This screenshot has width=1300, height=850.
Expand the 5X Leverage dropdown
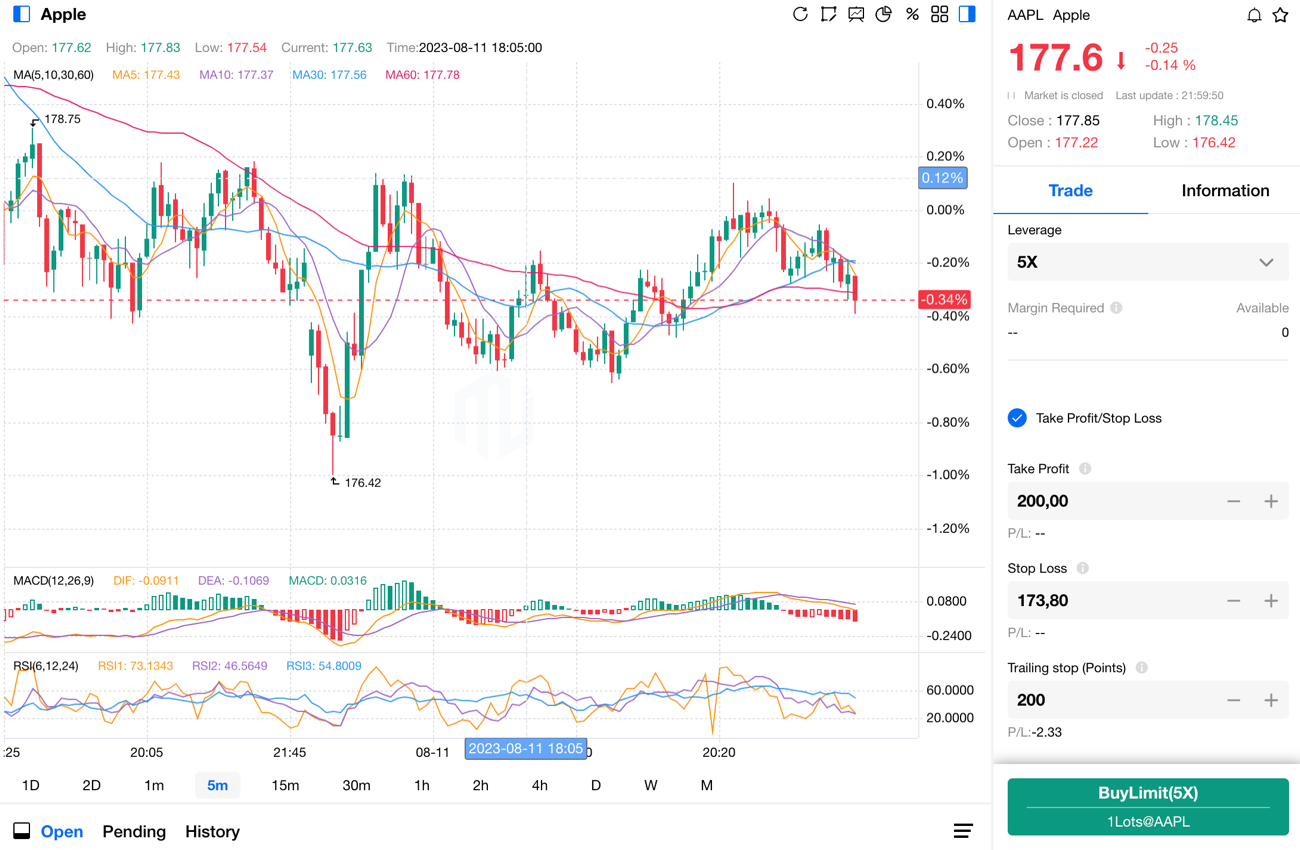coord(1147,262)
